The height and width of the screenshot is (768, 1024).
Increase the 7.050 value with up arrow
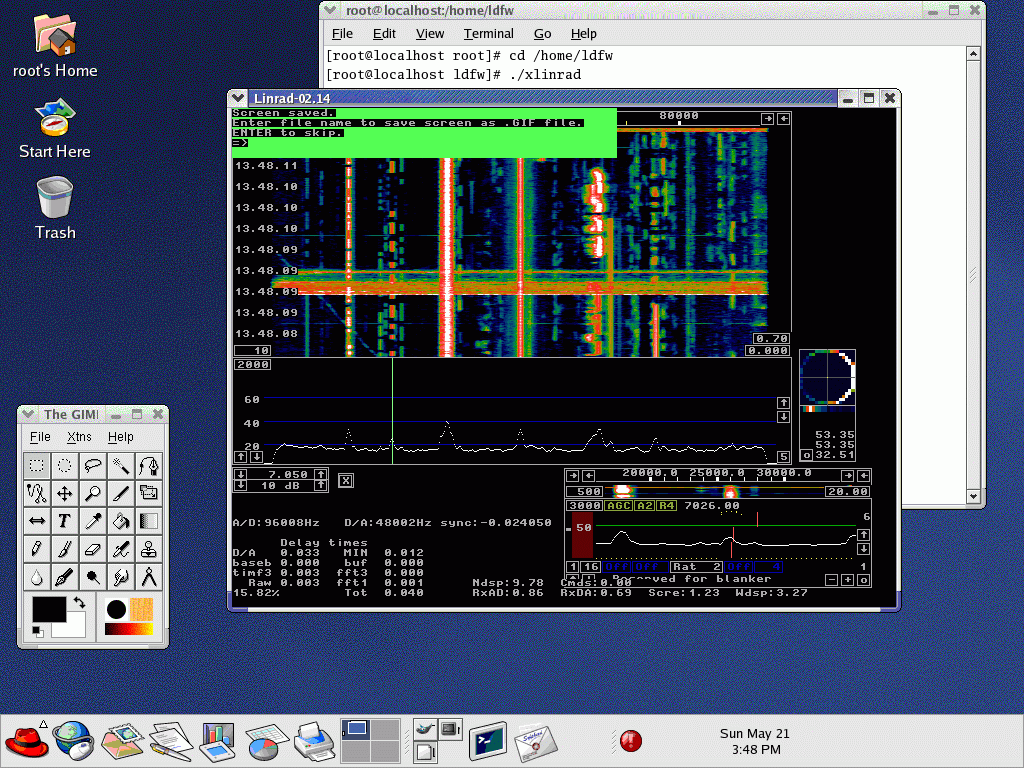tap(321, 475)
